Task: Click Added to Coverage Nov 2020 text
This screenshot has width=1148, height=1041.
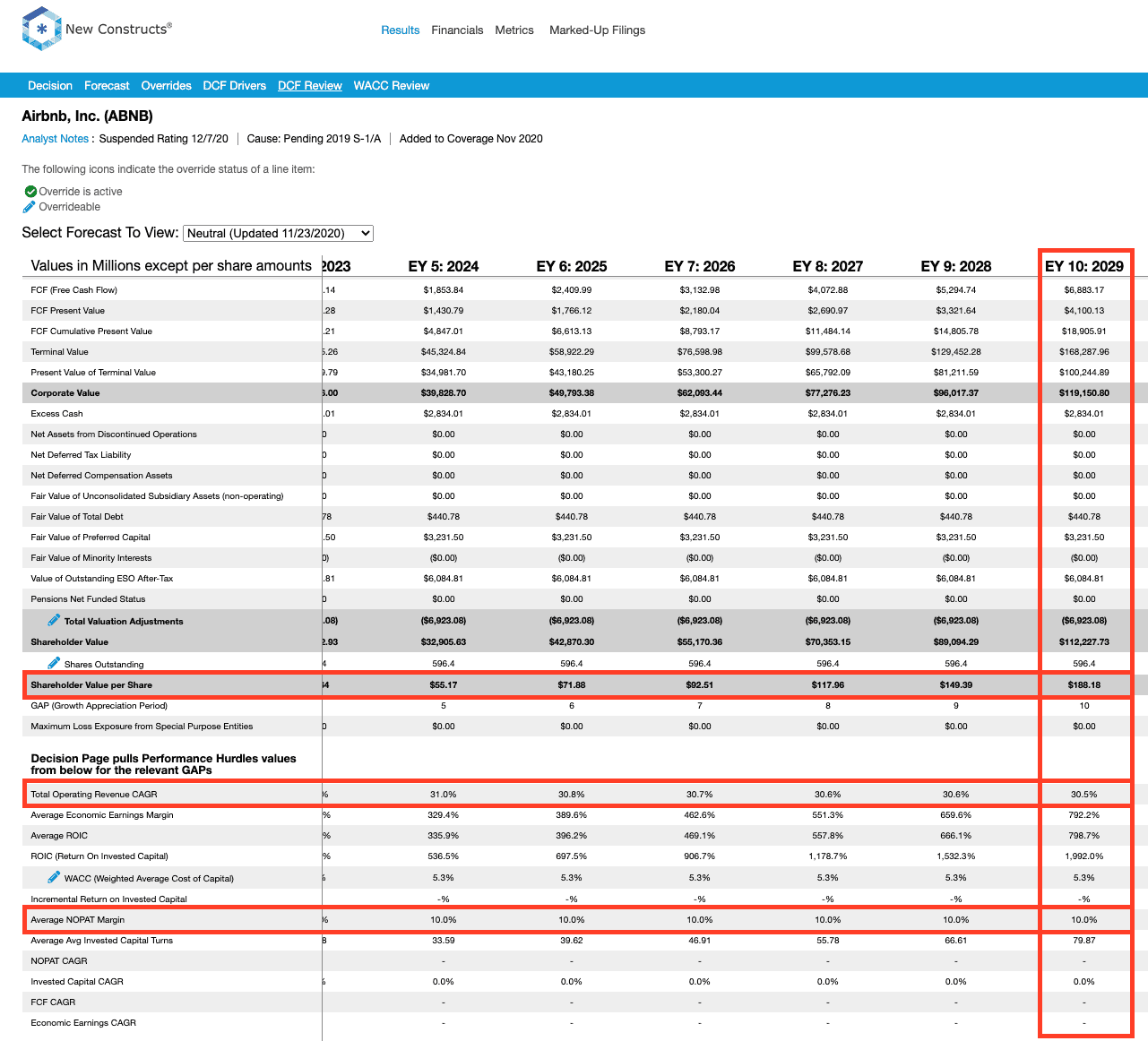Action: coord(470,139)
